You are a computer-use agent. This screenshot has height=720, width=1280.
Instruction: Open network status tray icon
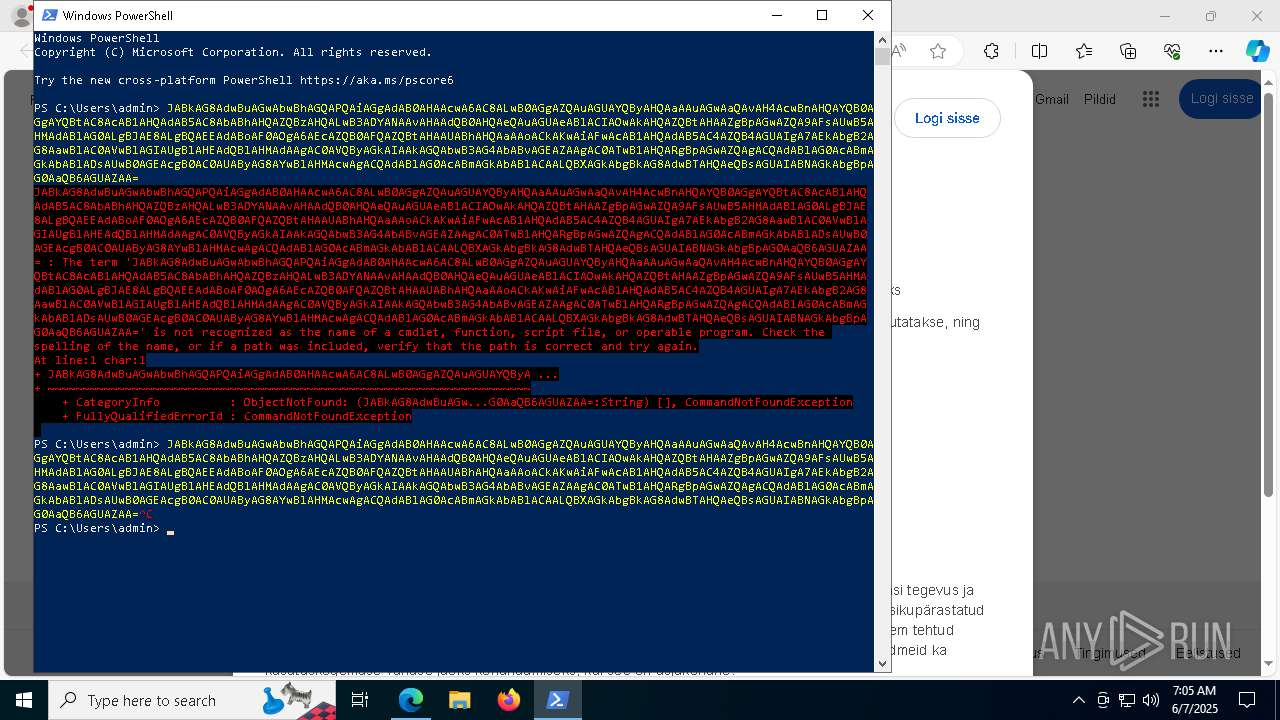coord(1127,700)
